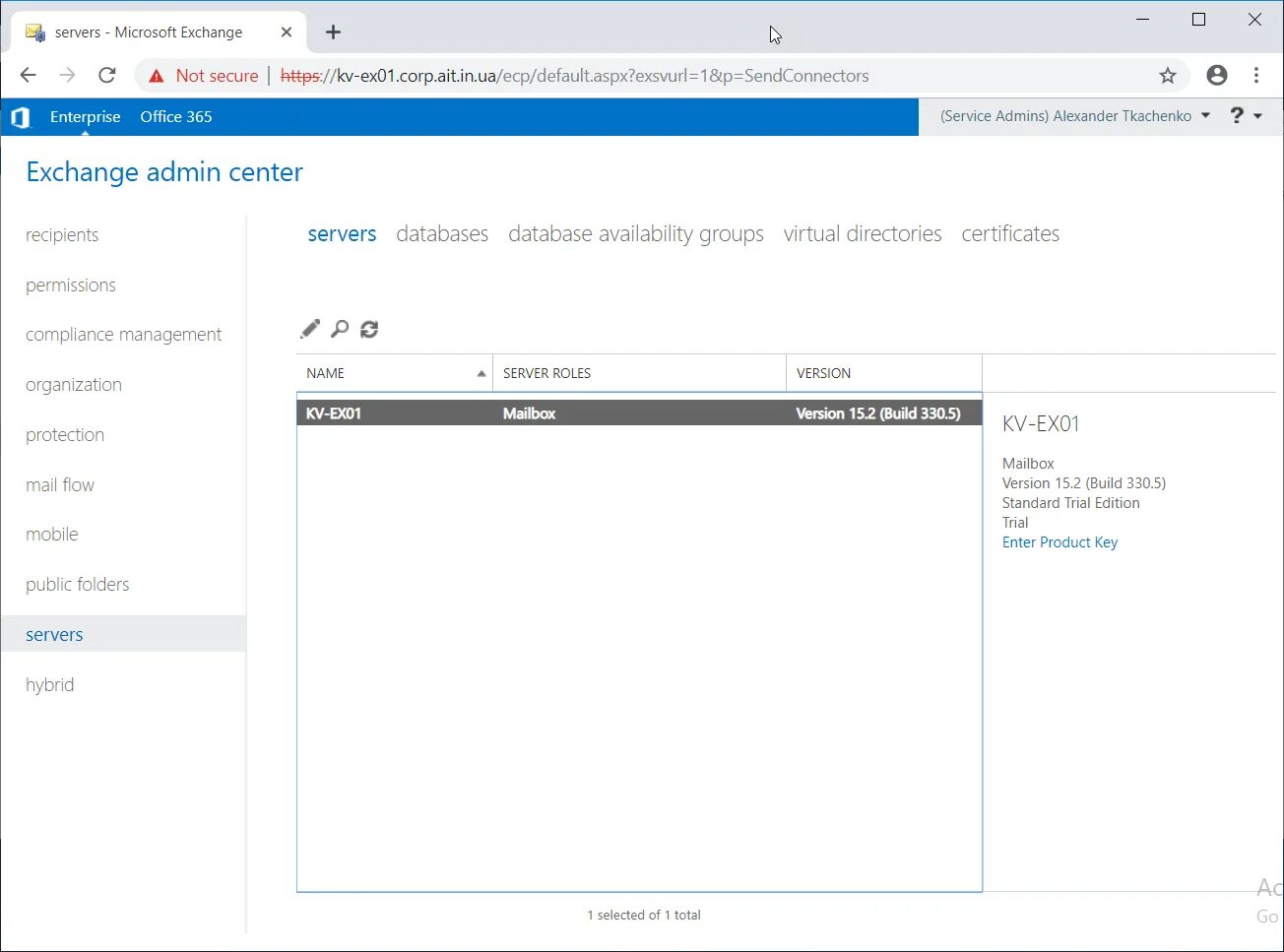Click the 1 selected of 1 total status text
The image size is (1284, 952).
[644, 916]
